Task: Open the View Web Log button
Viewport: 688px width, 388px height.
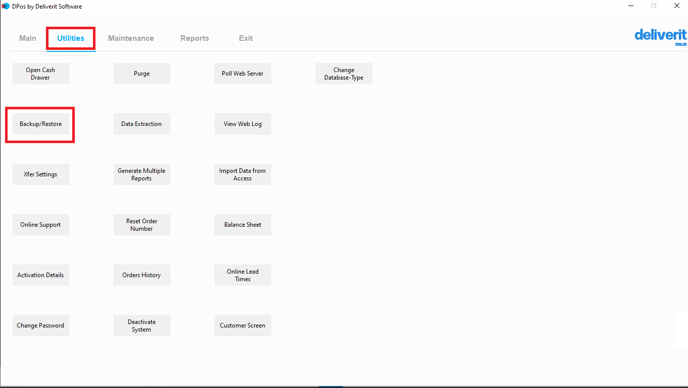Action: coord(243,124)
